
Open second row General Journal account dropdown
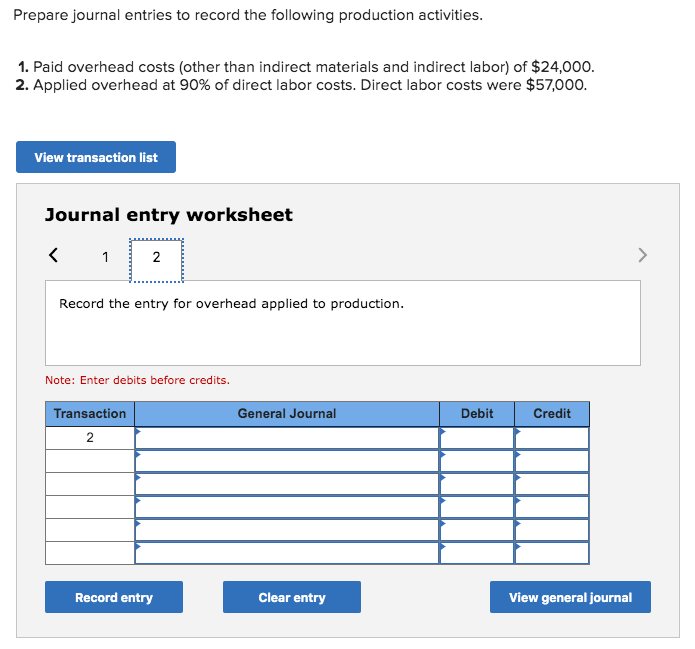coord(287,461)
